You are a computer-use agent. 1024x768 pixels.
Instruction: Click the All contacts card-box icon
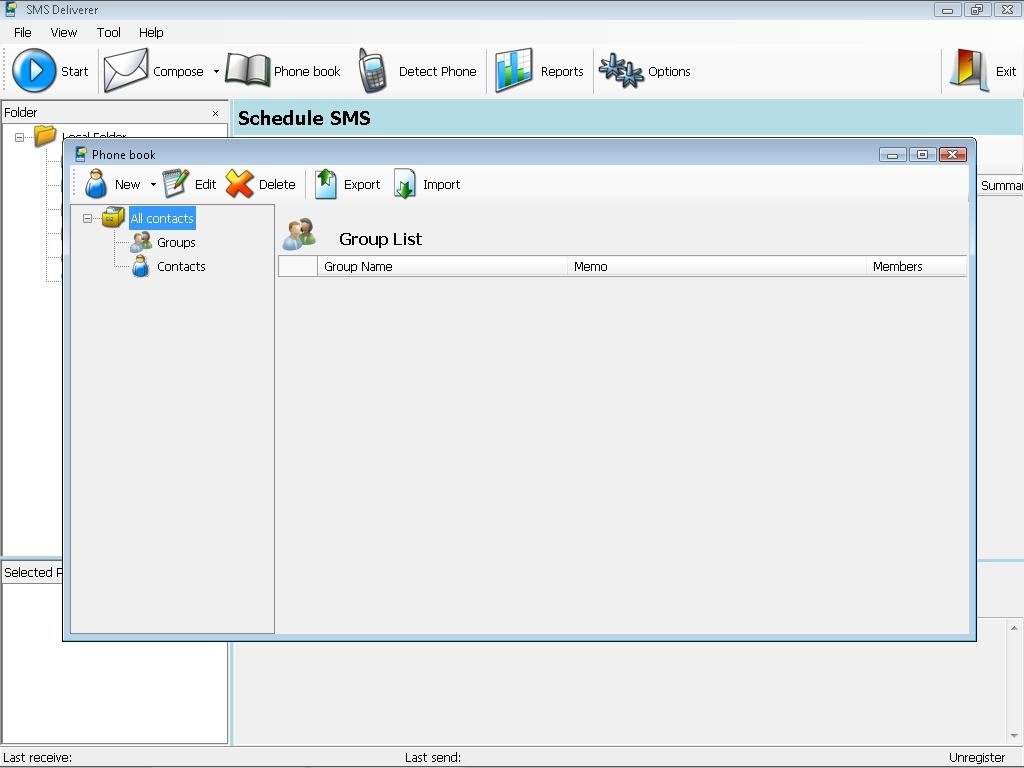click(x=113, y=217)
